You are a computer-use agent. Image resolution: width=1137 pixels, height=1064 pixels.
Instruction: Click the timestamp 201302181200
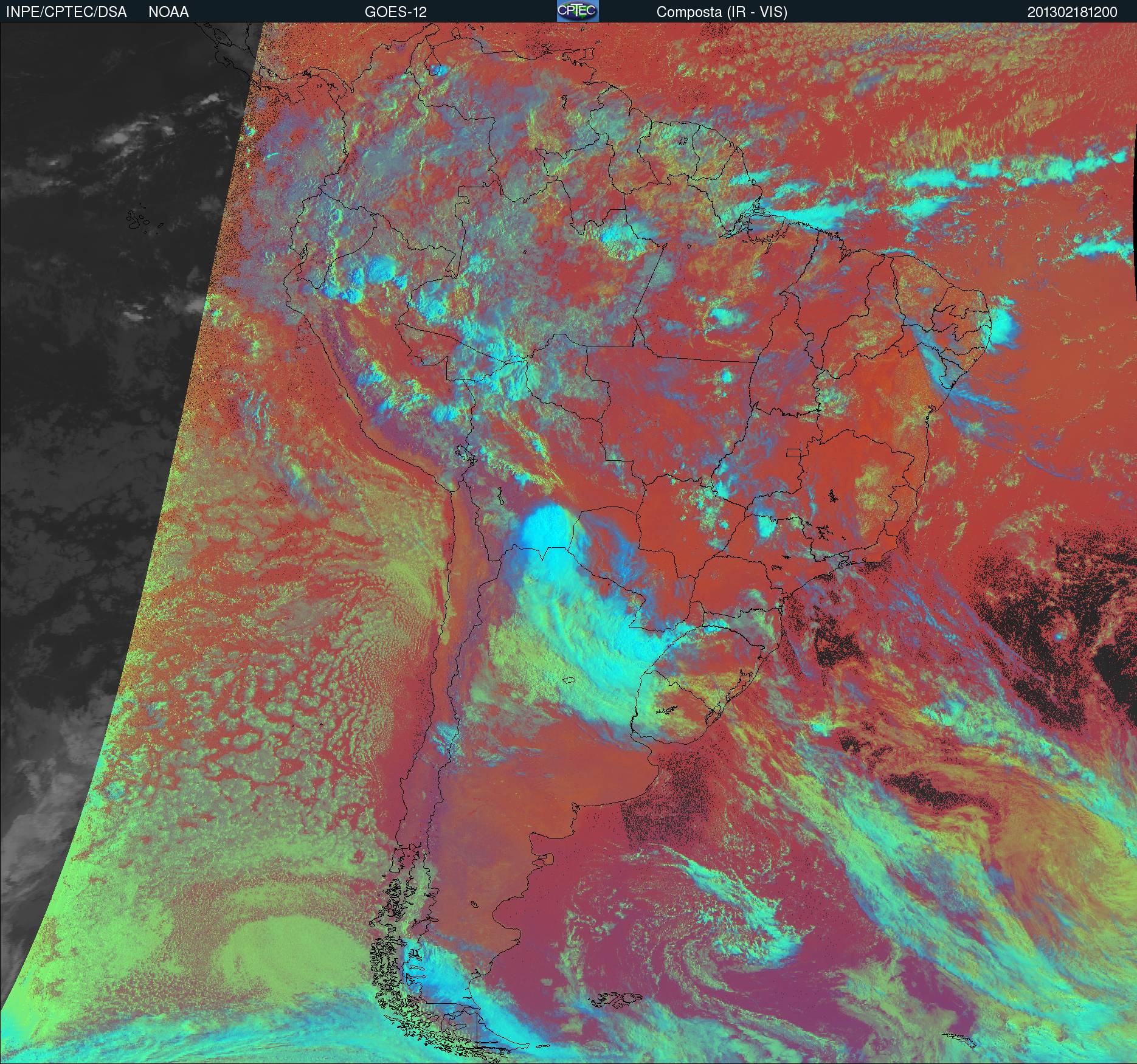pyautogui.click(x=1073, y=12)
